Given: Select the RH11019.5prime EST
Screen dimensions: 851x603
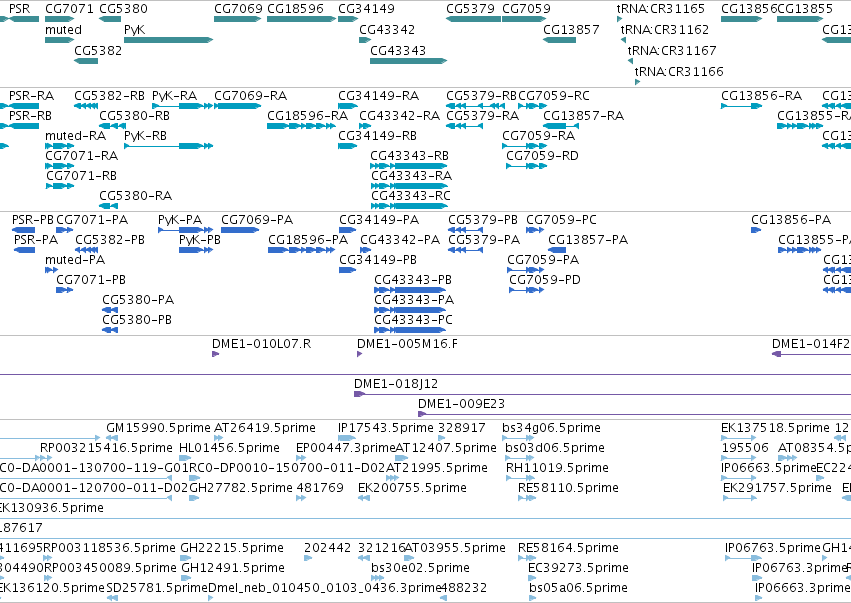Looking at the screenshot, I should point(520,478).
